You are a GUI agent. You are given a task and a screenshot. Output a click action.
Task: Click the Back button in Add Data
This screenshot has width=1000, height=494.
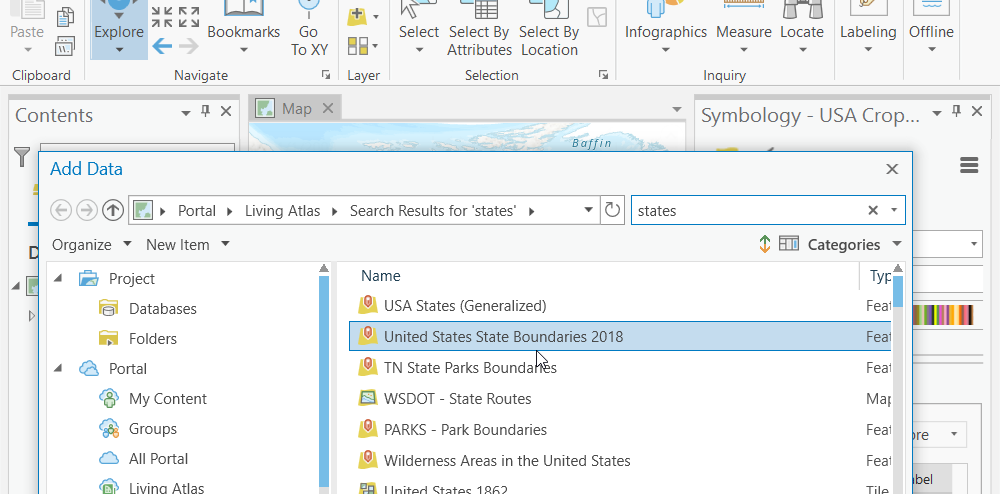[x=61, y=210]
